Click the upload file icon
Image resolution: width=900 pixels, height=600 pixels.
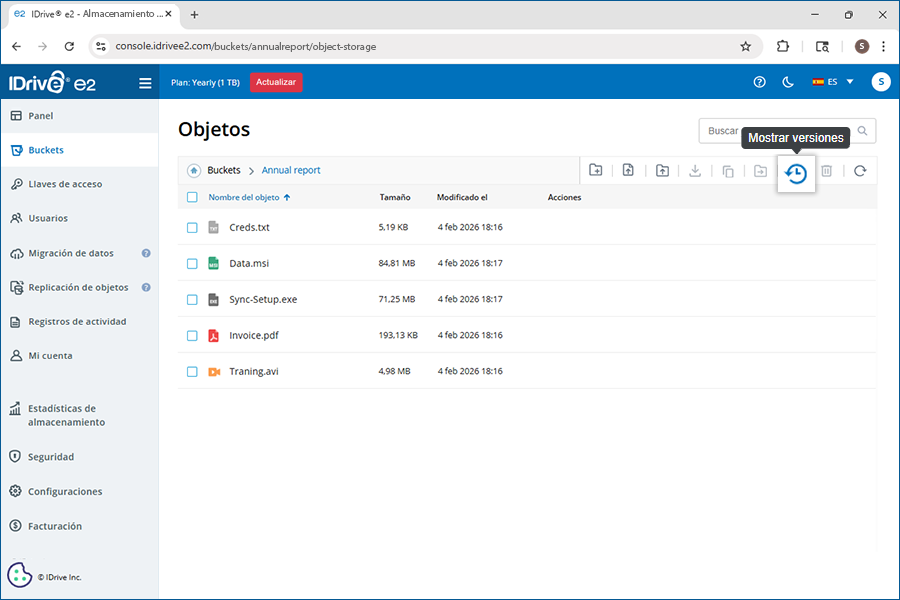pyautogui.click(x=628, y=171)
